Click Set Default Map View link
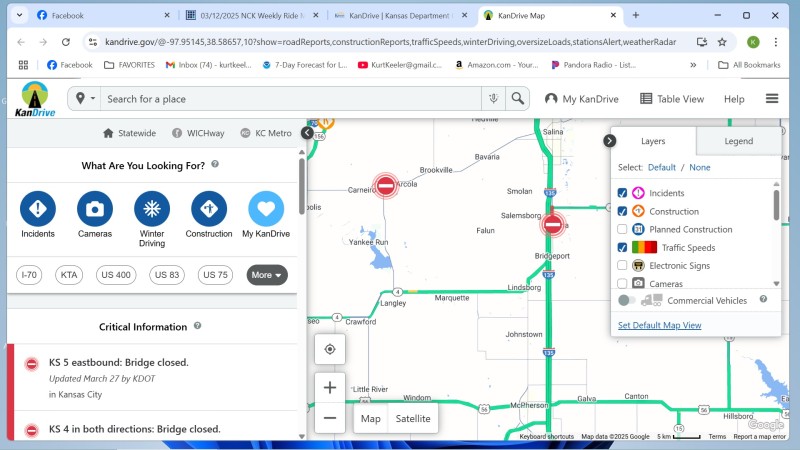Viewport: 800px width, 450px height. pos(659,325)
